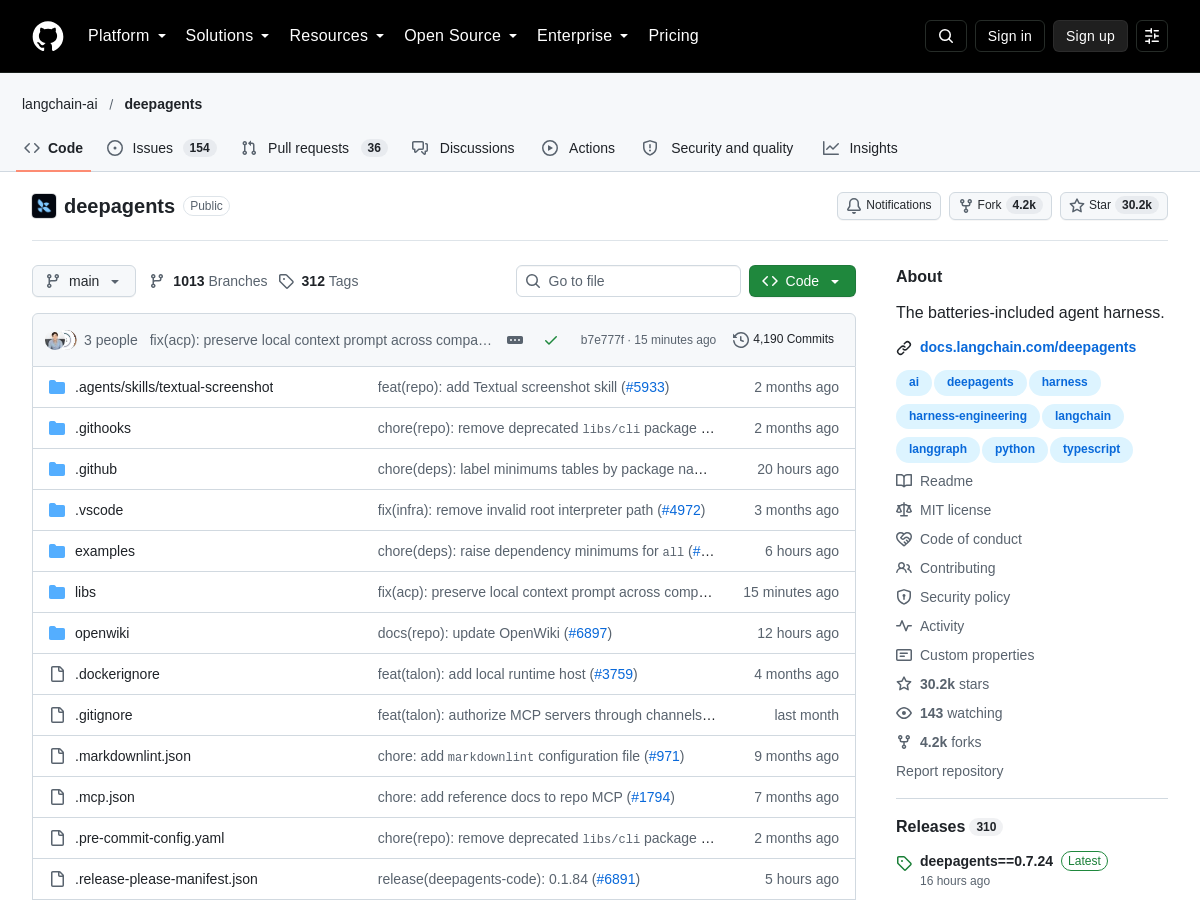This screenshot has width=1200, height=900.
Task: Open pull request #5933 link
Action: 645,387
